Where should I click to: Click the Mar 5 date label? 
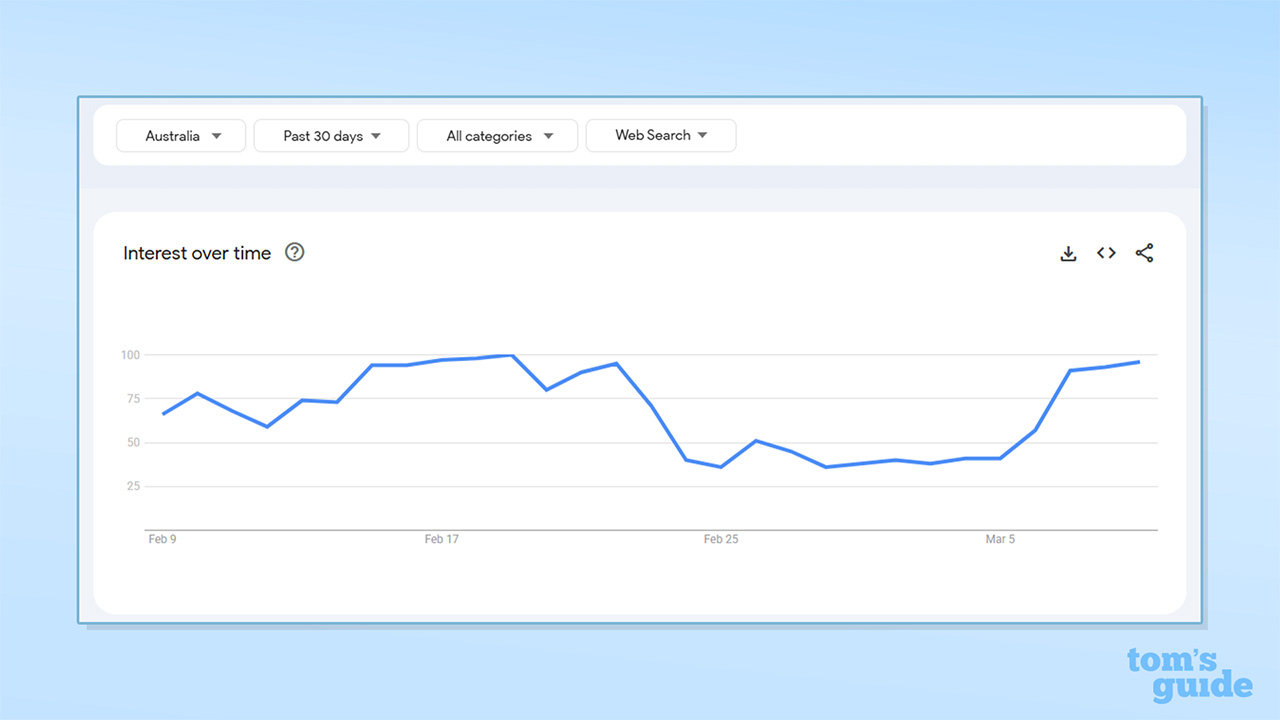1000,539
